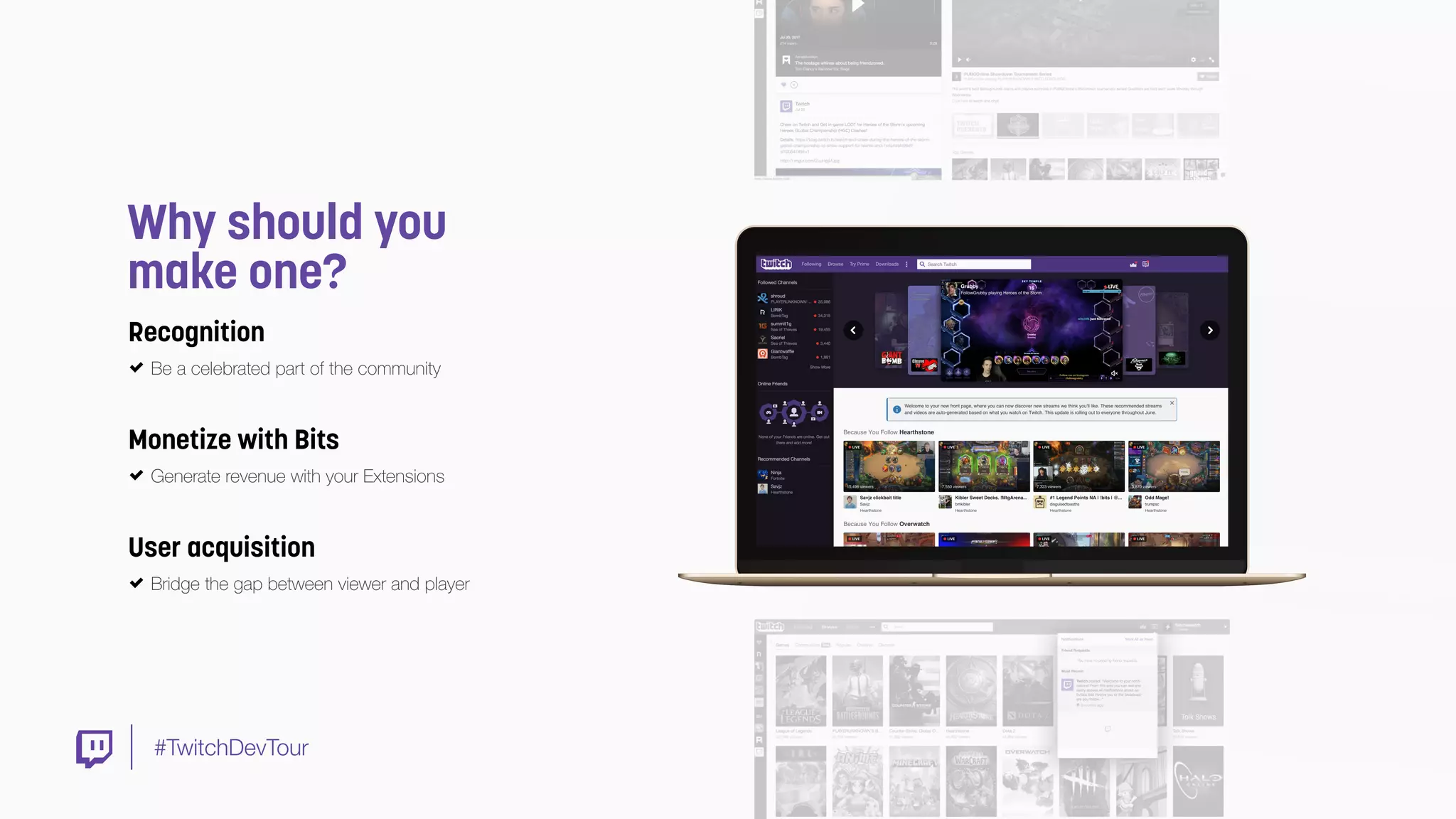The height and width of the screenshot is (819, 1456).
Task: Click the trumpsc streamer avatar
Action: point(1135,503)
